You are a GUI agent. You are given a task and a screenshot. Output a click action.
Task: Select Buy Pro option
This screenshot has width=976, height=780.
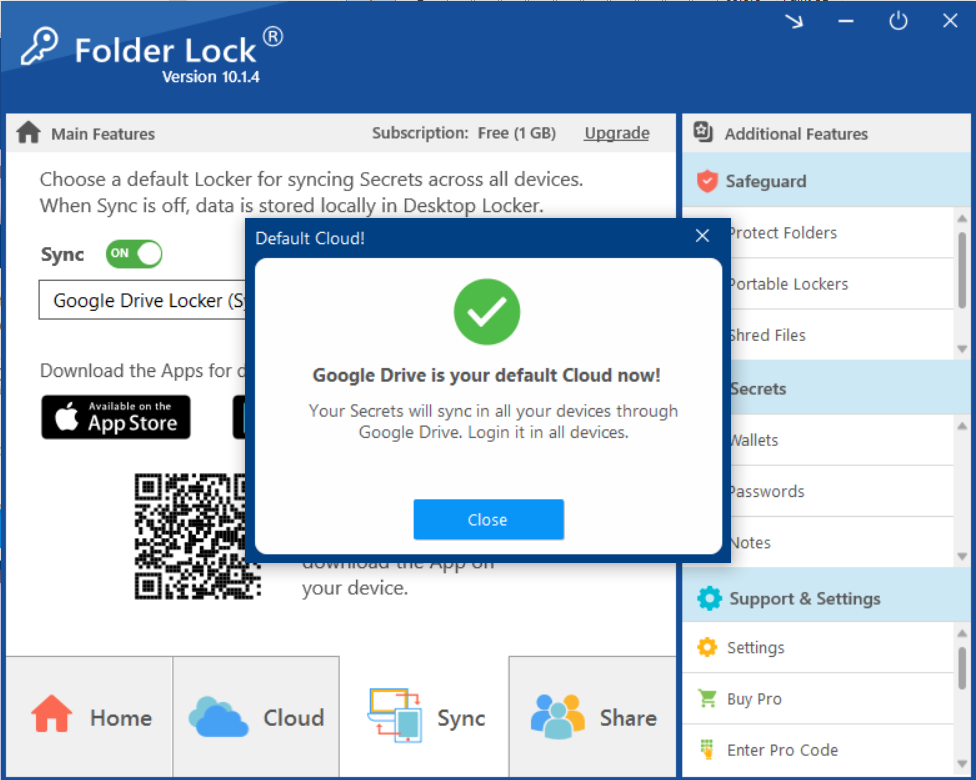(x=818, y=698)
